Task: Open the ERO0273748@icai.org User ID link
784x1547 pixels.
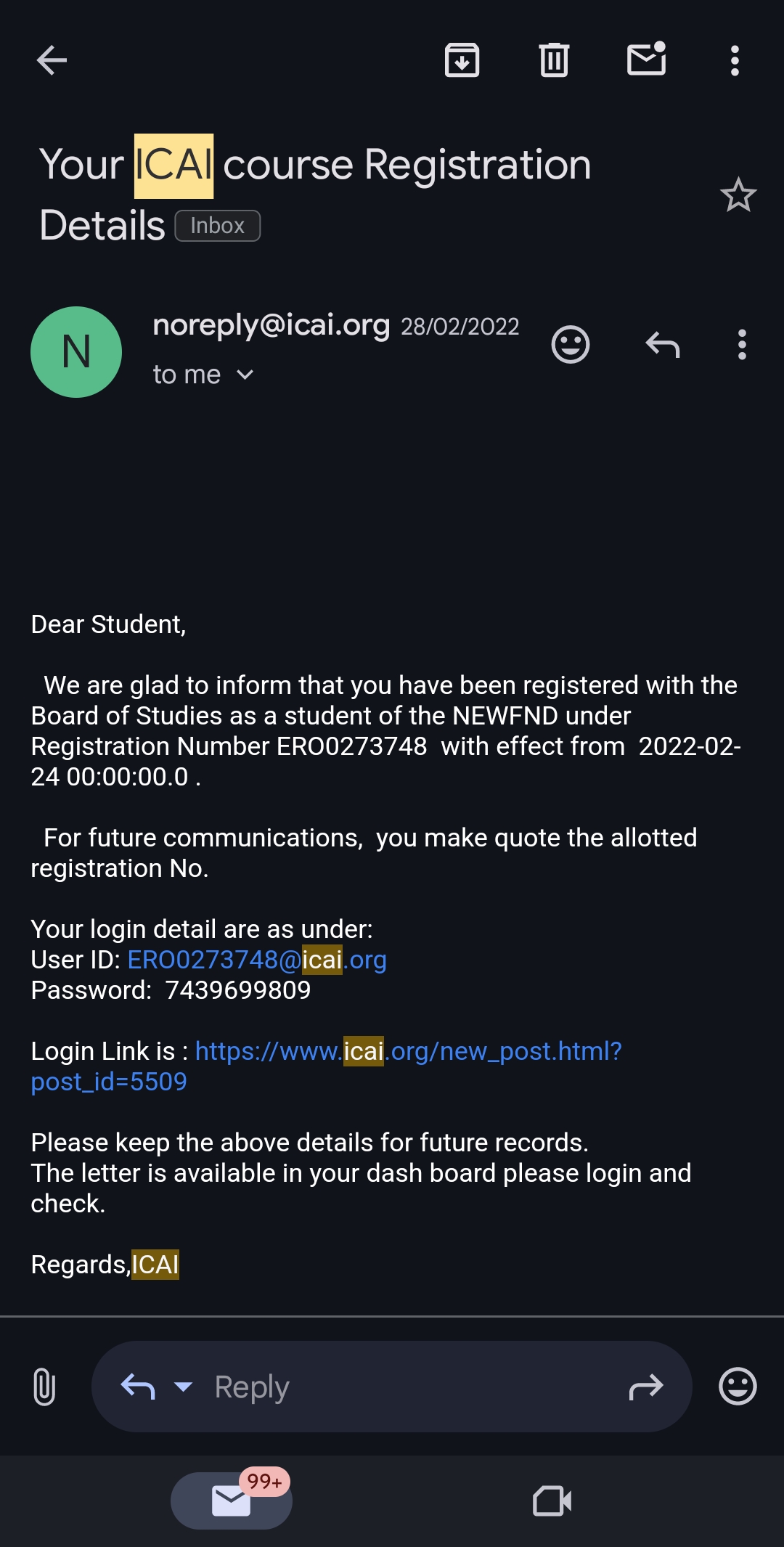Action: coord(257,960)
